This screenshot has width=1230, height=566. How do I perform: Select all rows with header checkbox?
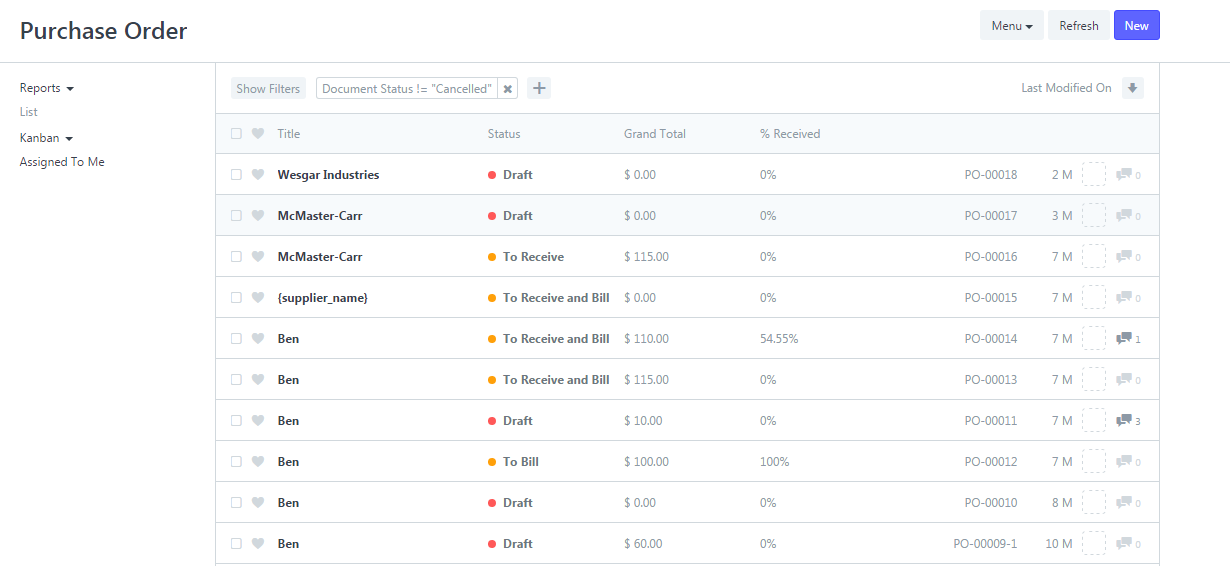click(236, 133)
